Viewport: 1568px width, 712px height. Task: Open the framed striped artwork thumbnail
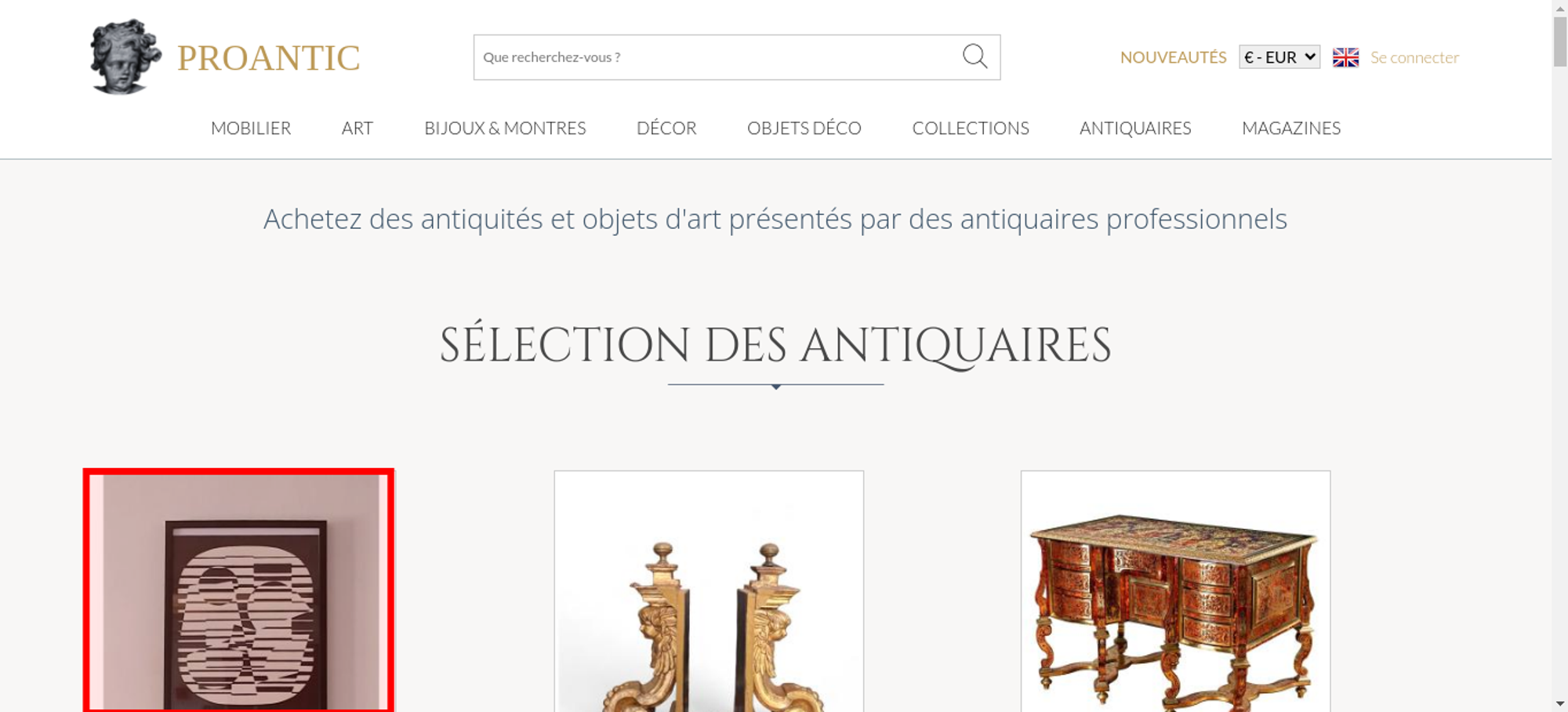tap(238, 591)
